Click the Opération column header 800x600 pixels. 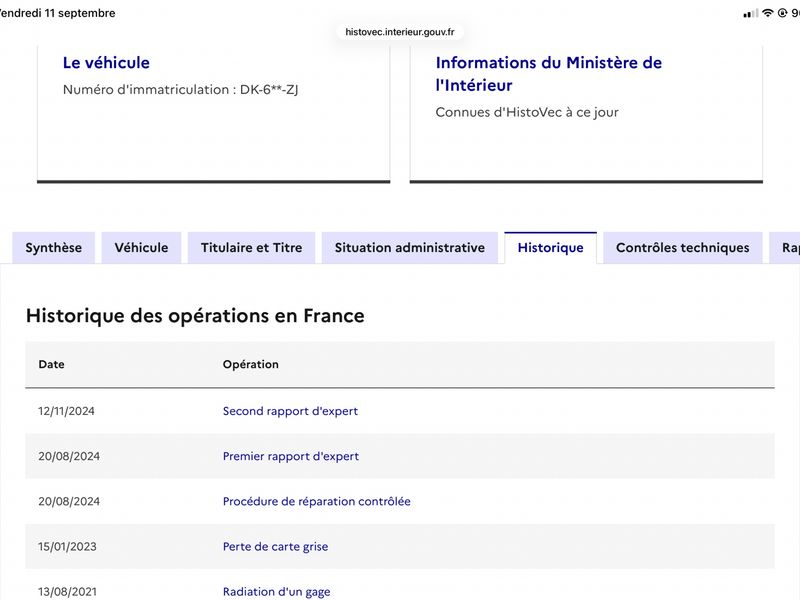(x=251, y=364)
